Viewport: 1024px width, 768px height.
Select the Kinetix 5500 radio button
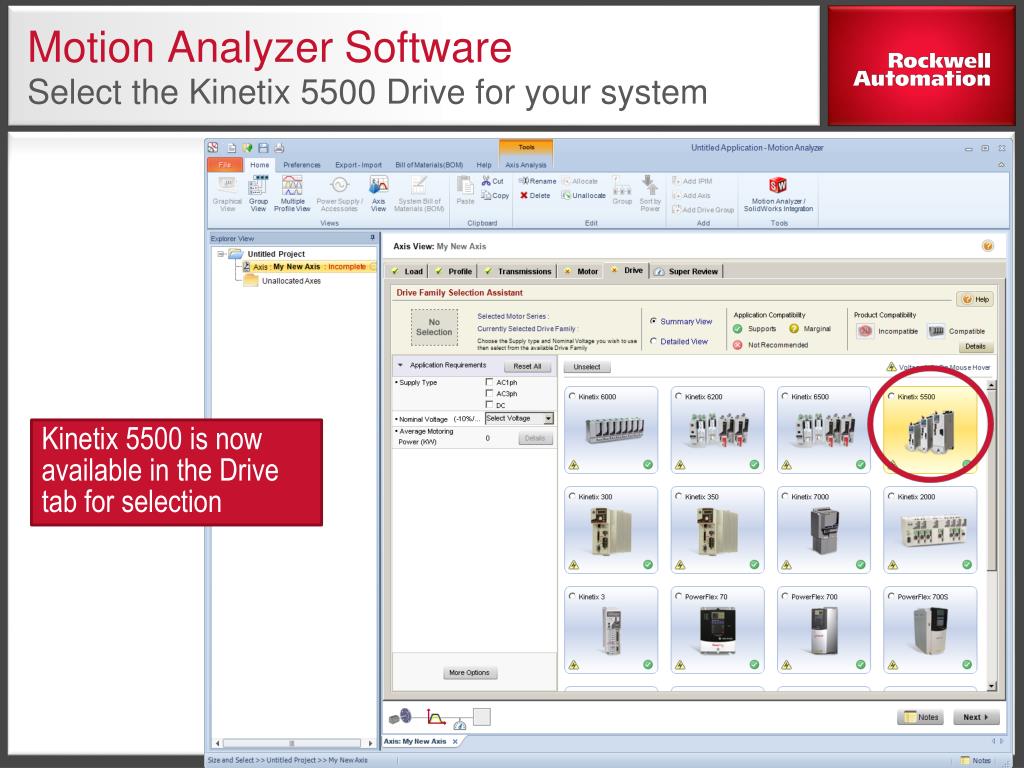(x=891, y=396)
